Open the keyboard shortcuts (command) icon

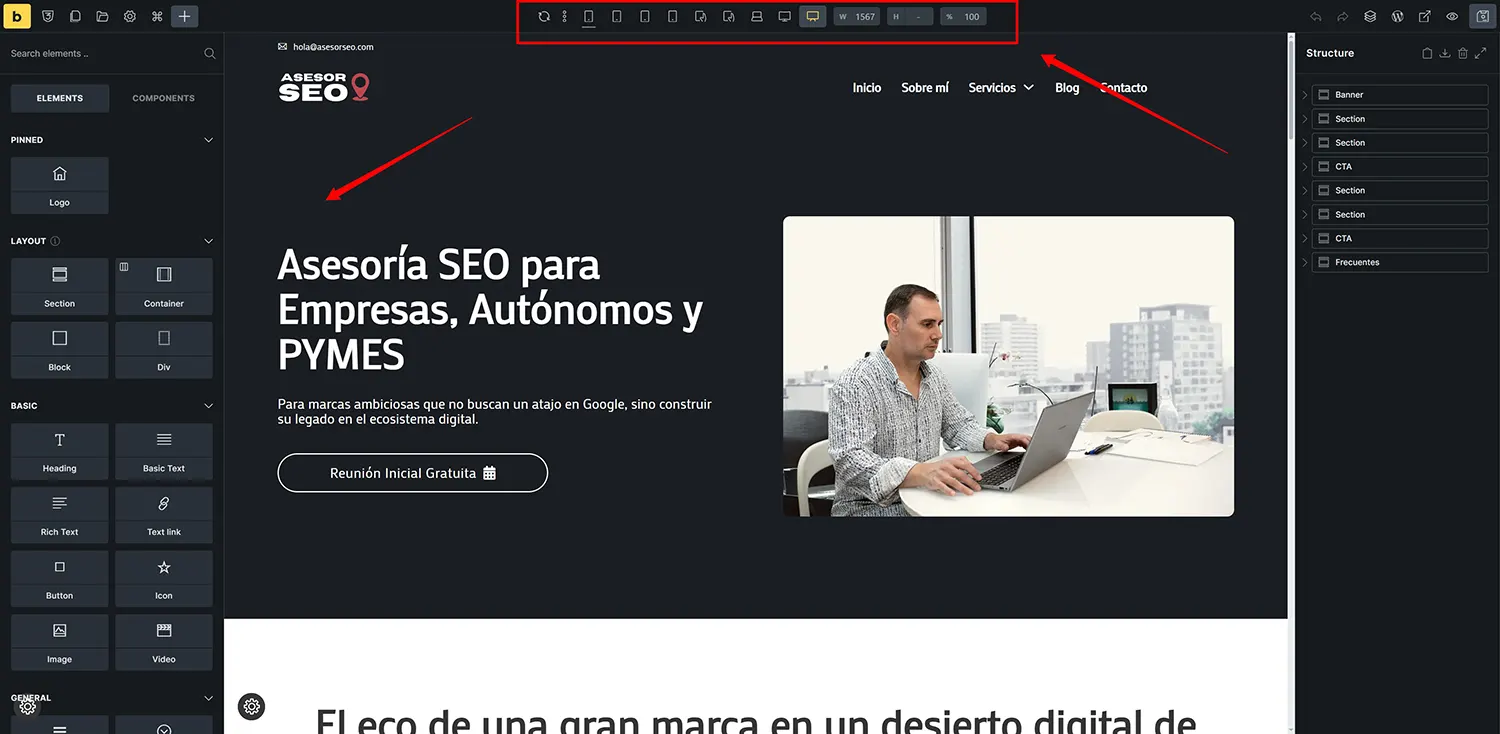click(156, 15)
